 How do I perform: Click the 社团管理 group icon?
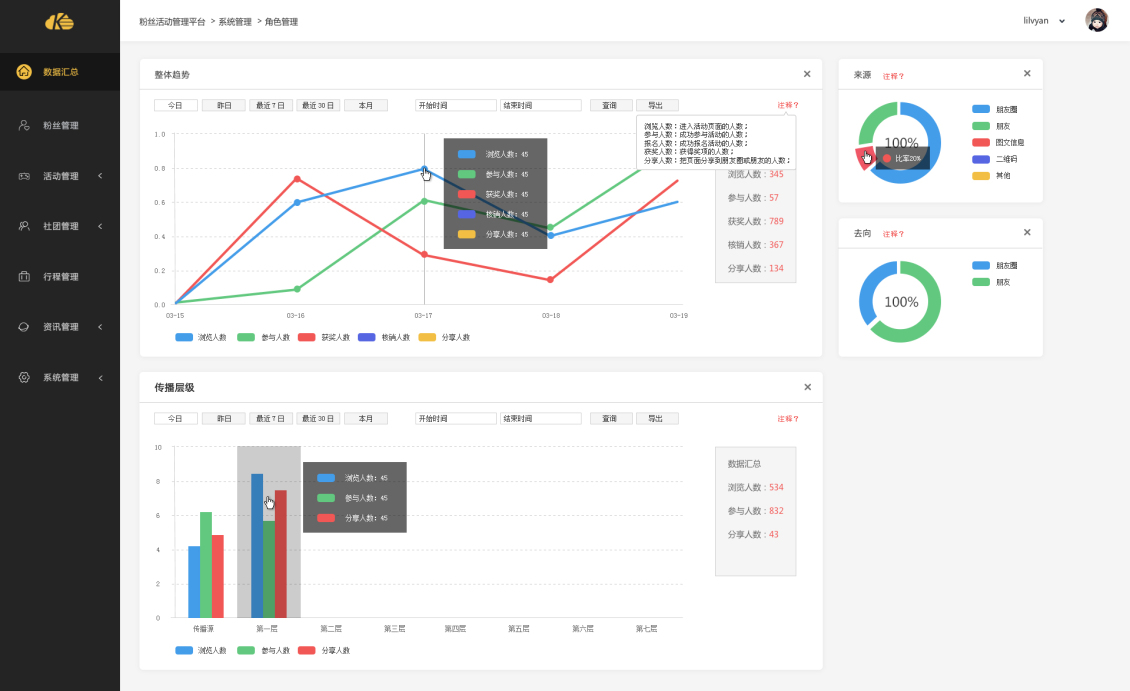point(24,226)
